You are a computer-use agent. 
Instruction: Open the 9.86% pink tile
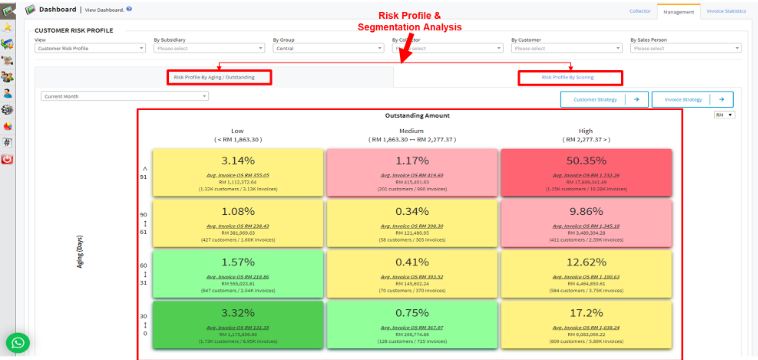click(586, 223)
